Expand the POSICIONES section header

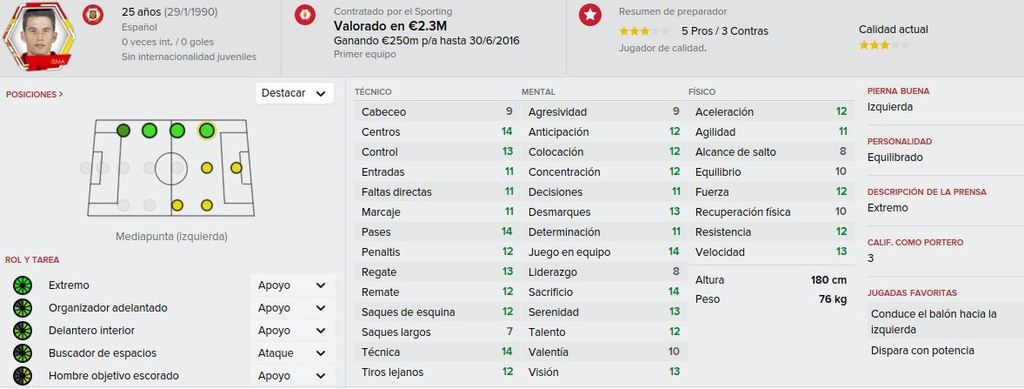(35, 95)
